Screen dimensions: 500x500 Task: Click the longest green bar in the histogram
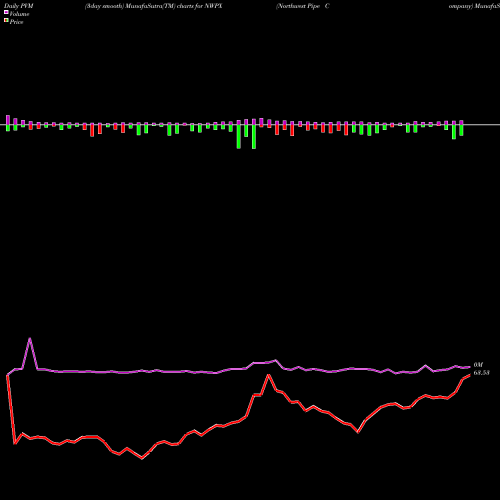pos(254,137)
